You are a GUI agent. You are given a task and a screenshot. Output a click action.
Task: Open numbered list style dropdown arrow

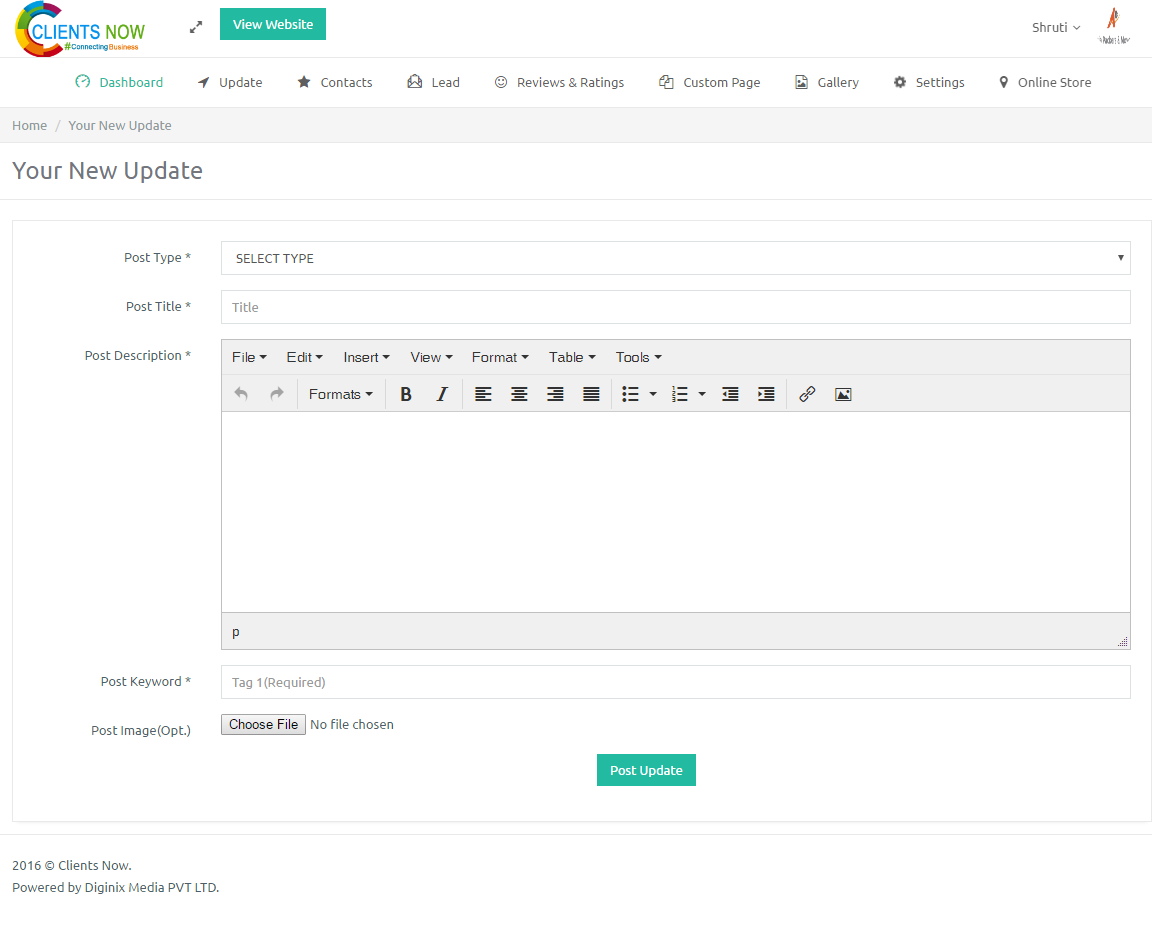coord(702,394)
